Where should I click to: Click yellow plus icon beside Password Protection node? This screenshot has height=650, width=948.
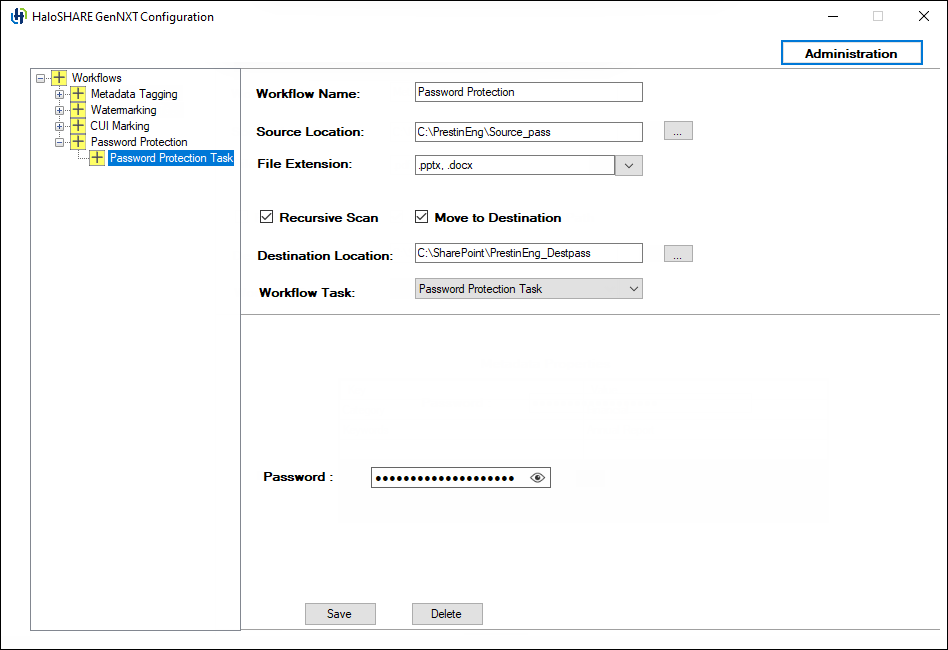78,141
